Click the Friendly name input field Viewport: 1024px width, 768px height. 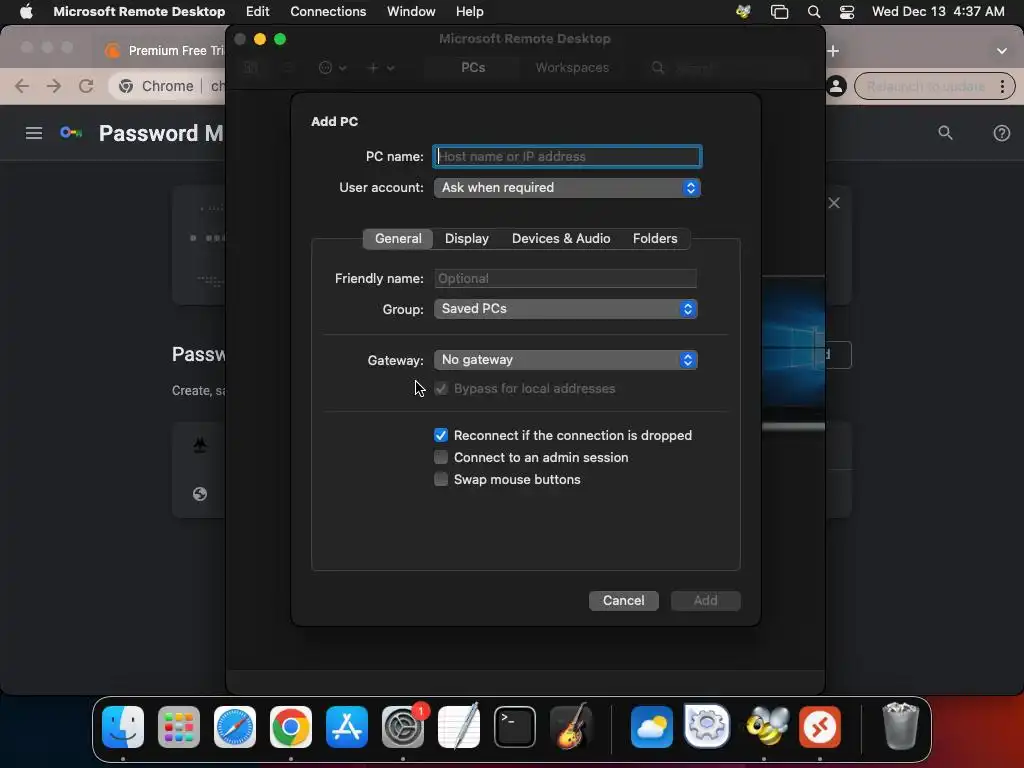click(x=566, y=279)
